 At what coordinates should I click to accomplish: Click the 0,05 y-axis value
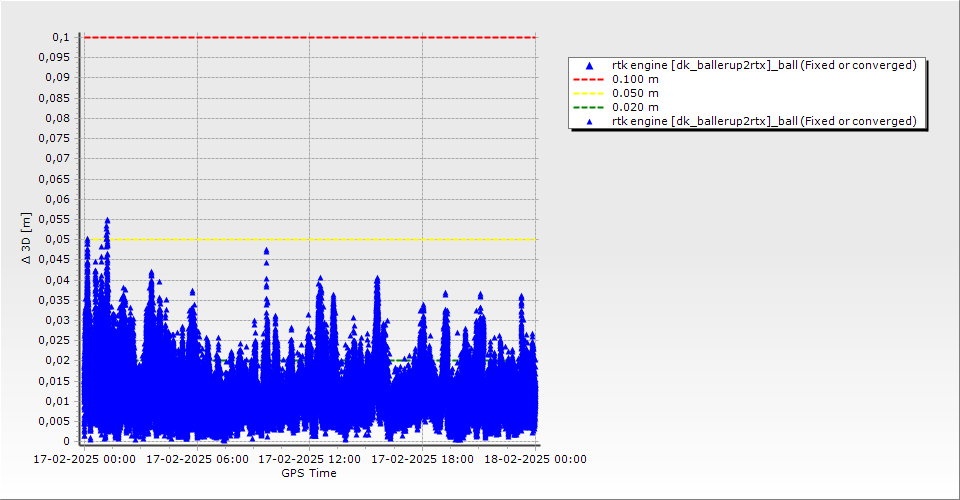[x=58, y=239]
